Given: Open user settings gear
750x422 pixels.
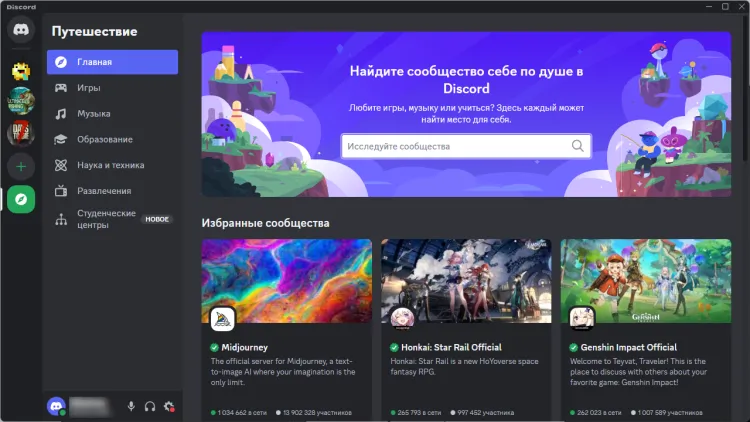Looking at the screenshot, I should (x=169, y=407).
